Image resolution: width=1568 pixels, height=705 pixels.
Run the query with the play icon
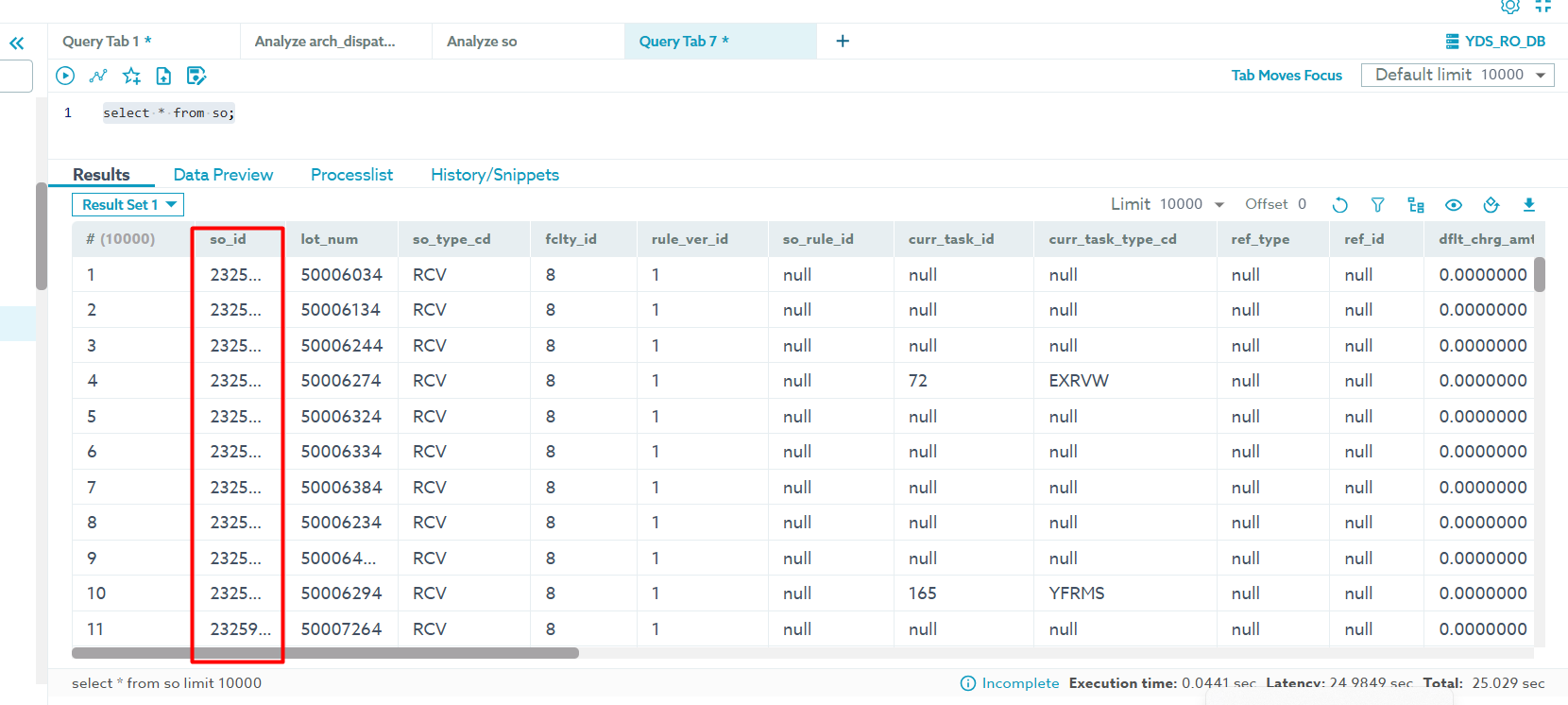point(65,76)
